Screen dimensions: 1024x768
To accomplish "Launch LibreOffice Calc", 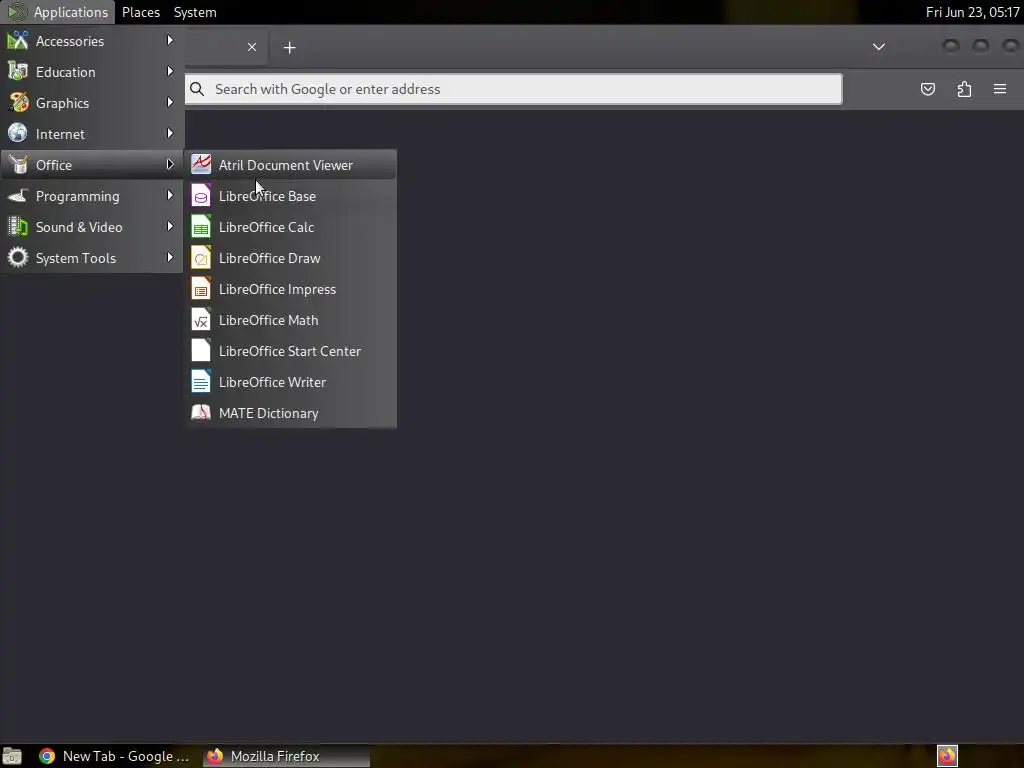I will coord(291,227).
